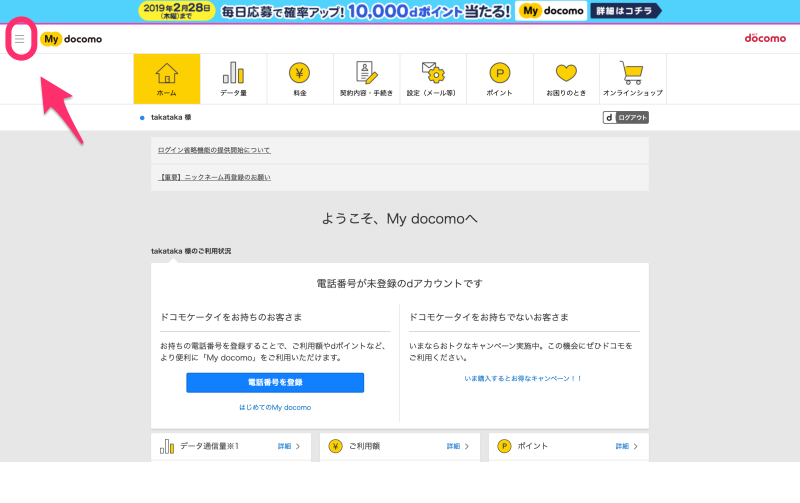The height and width of the screenshot is (503, 800).
Task: Click ドコモケータイをお持ちでないお客さま heading
Action: click(x=489, y=317)
